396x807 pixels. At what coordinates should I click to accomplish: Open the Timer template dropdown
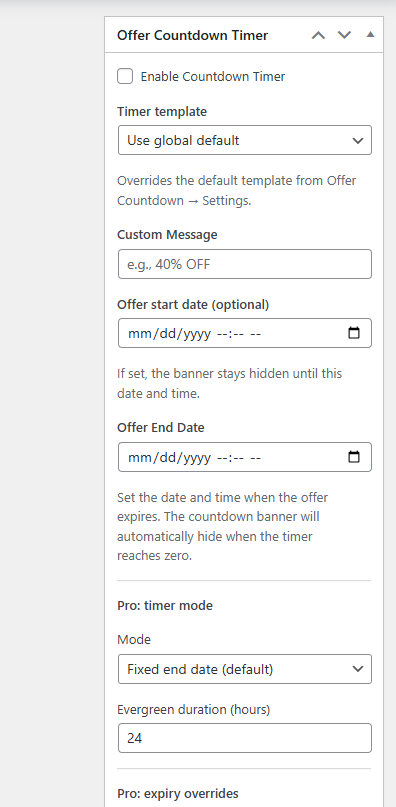[x=245, y=140]
